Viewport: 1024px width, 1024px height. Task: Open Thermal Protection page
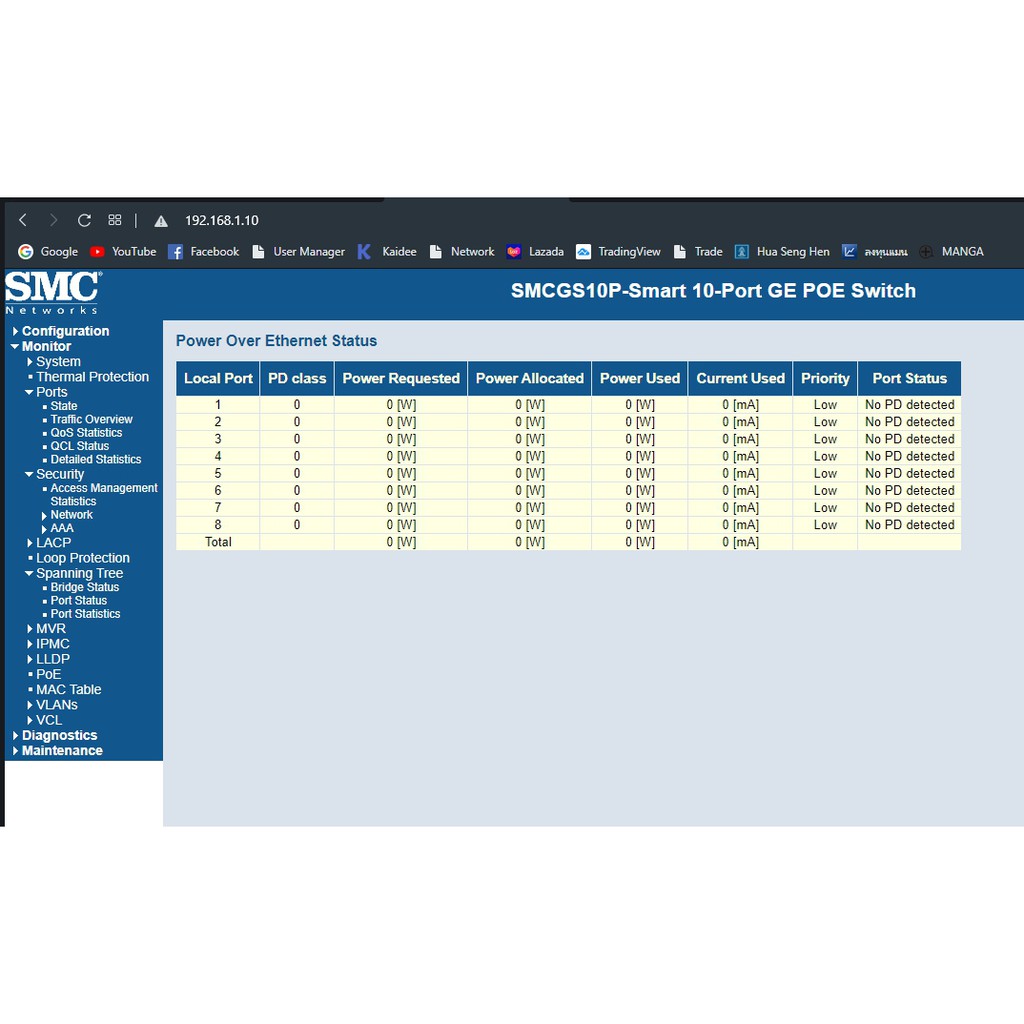92,377
